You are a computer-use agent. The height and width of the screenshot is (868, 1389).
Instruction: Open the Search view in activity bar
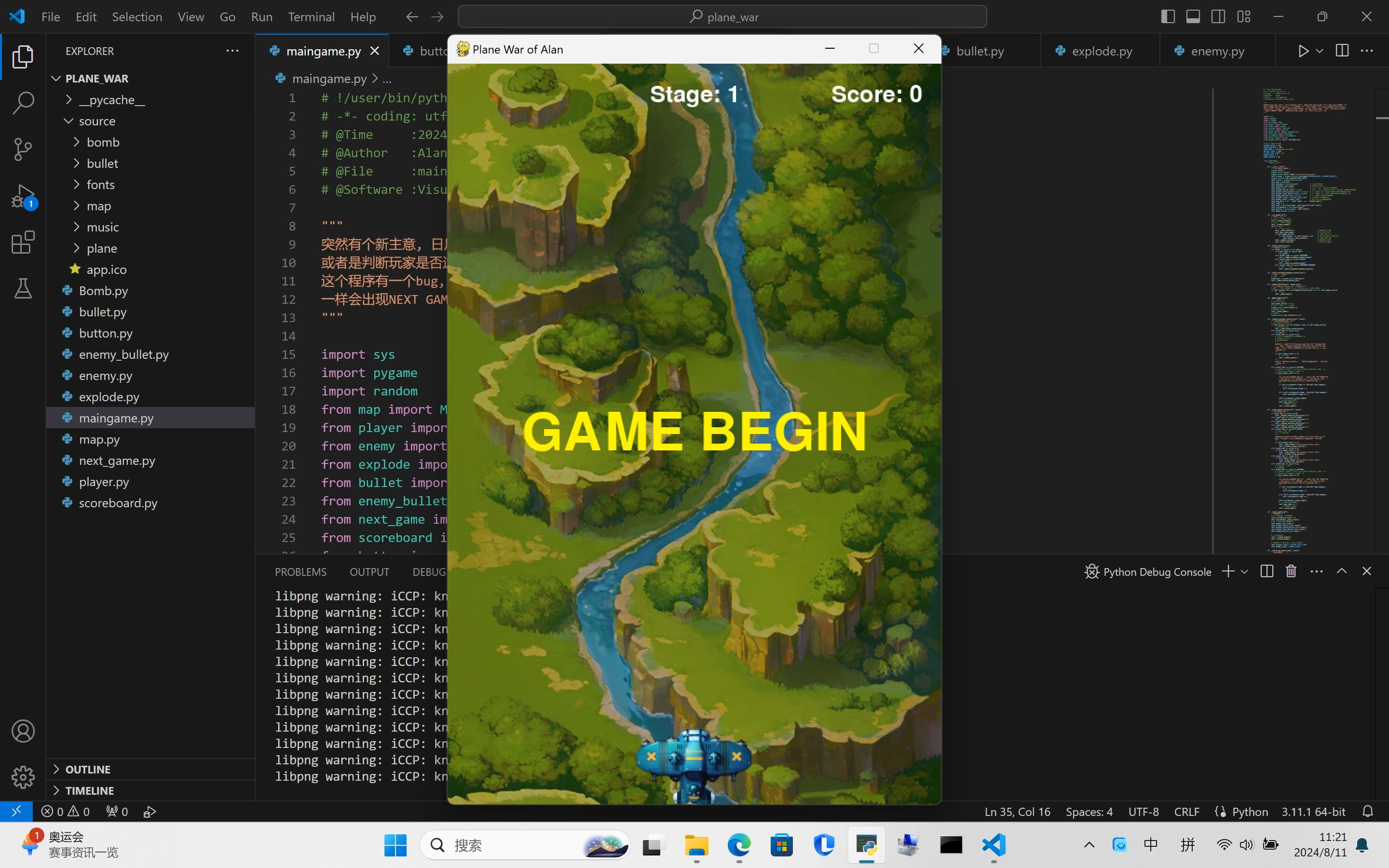[x=23, y=103]
